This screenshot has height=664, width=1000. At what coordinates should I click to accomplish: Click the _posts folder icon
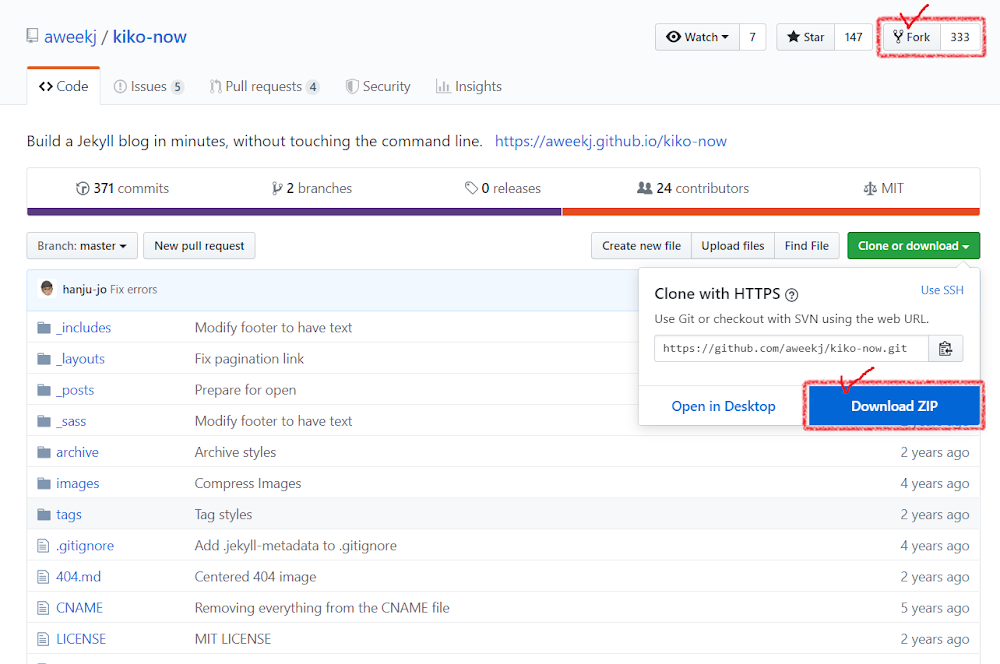44,390
